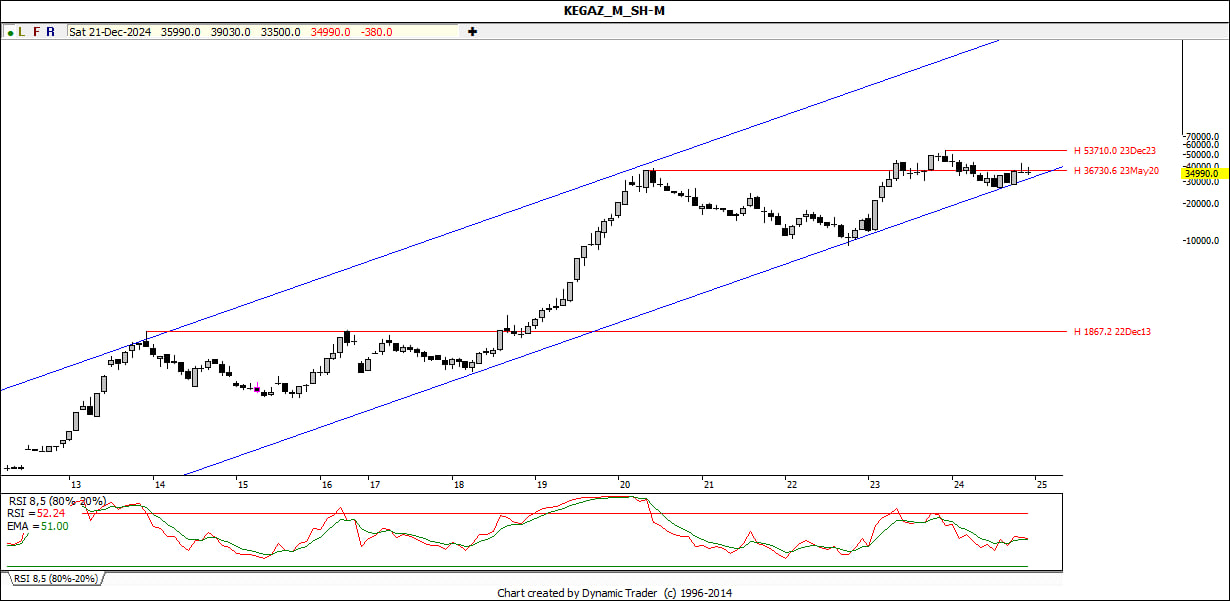Image resolution: width=1230 pixels, height=601 pixels.
Task: Click the date Sat 21-Dec-2024 in data bar
Action: click(110, 32)
